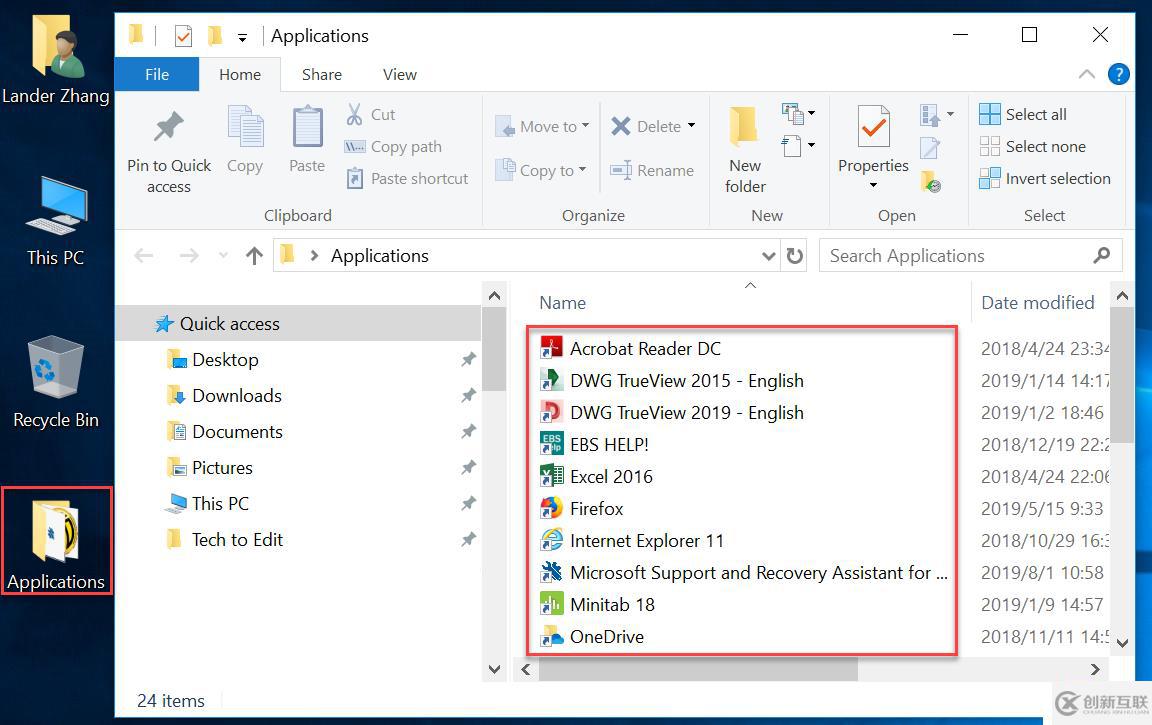Viewport: 1152px width, 725px height.
Task: Collapse the ribbon with the chevron
Action: [x=1087, y=74]
